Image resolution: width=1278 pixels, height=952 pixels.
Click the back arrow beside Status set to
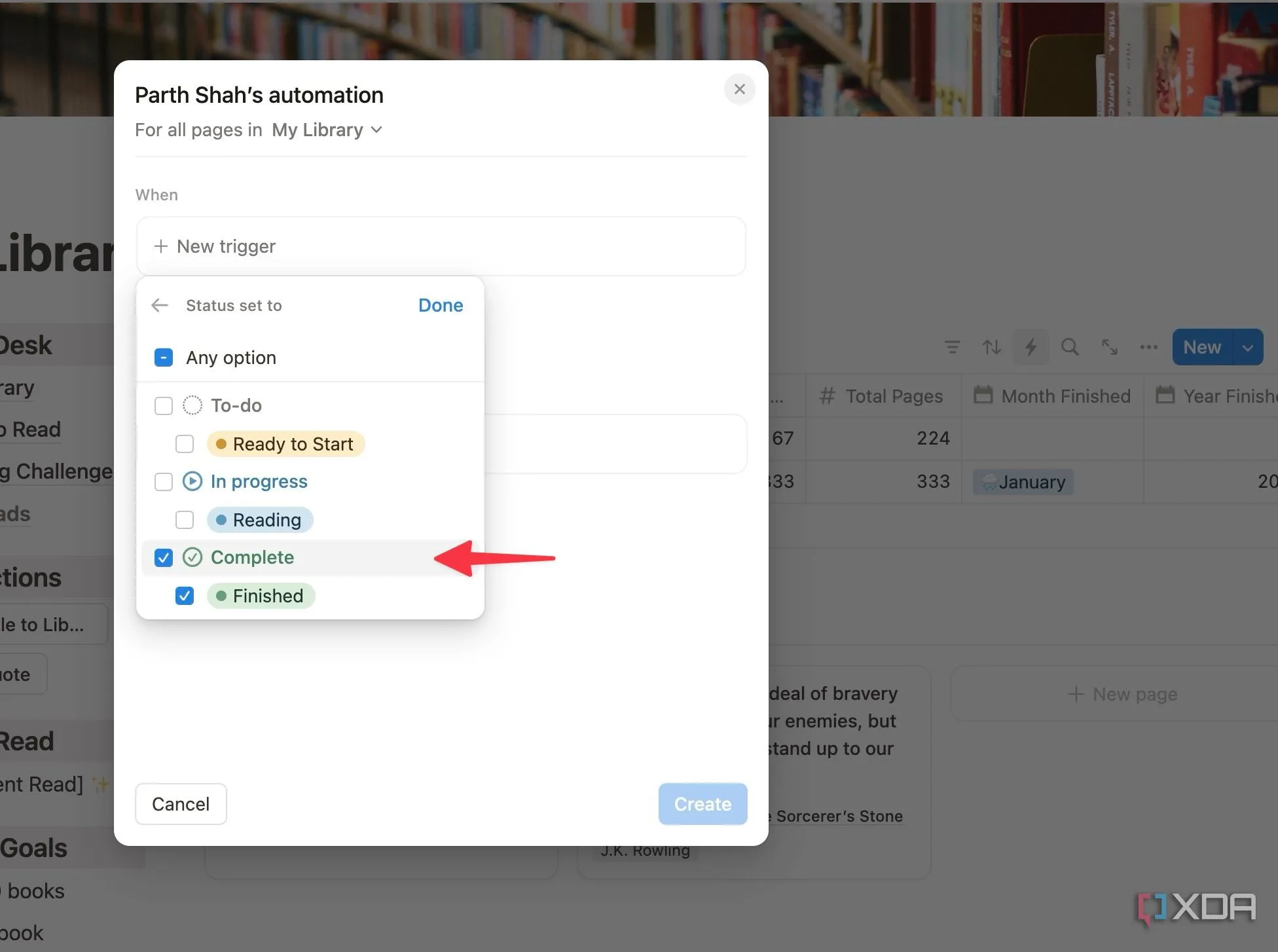pos(160,305)
